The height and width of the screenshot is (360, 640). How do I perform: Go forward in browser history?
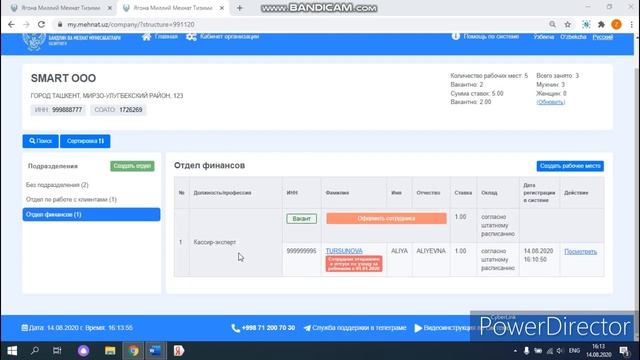(x=26, y=24)
